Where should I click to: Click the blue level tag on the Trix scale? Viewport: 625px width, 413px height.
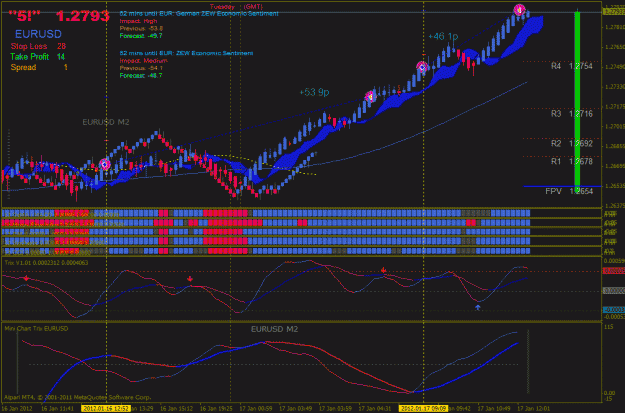614,310
